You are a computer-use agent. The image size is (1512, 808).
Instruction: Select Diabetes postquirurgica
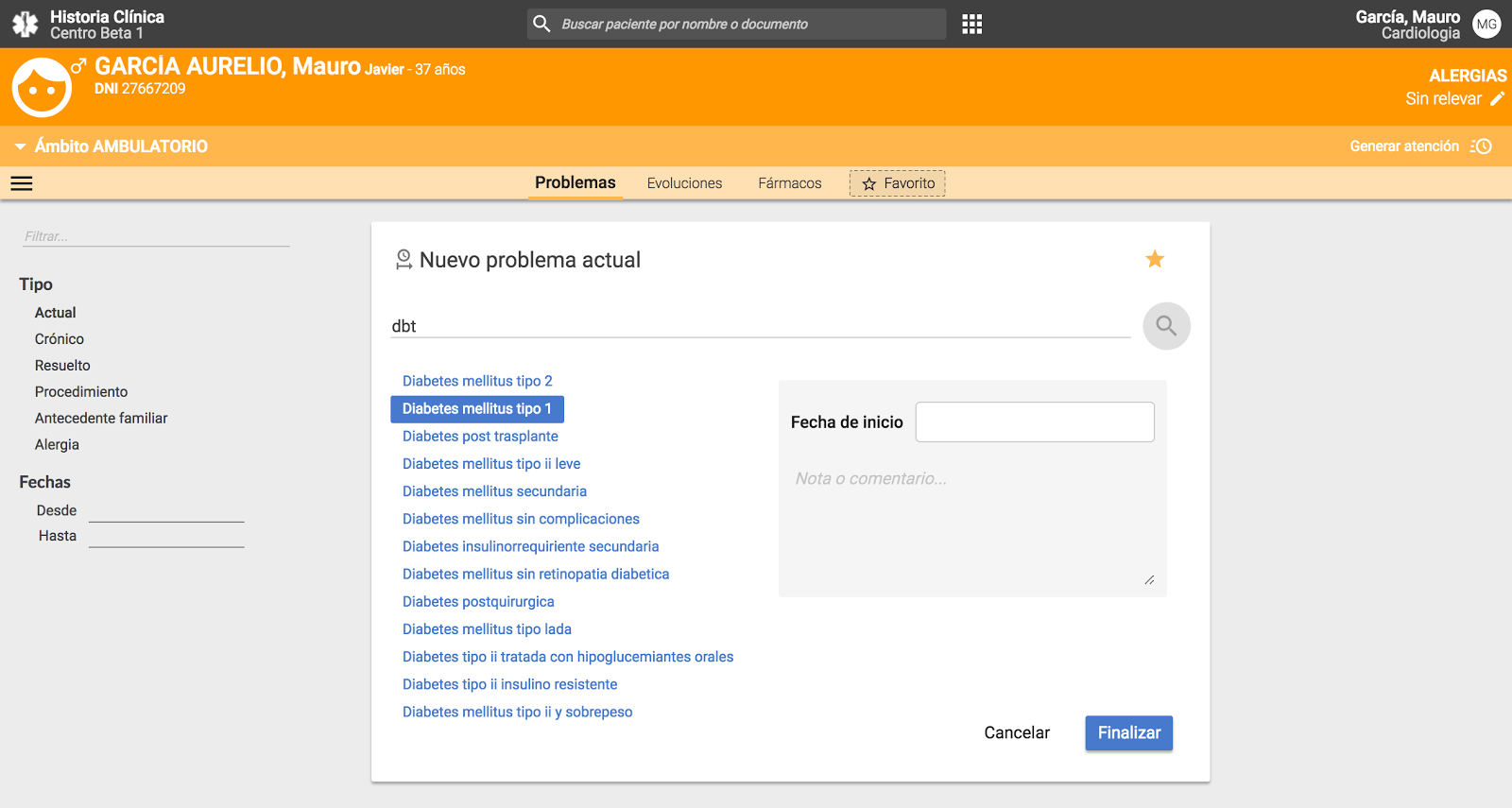[x=478, y=602]
